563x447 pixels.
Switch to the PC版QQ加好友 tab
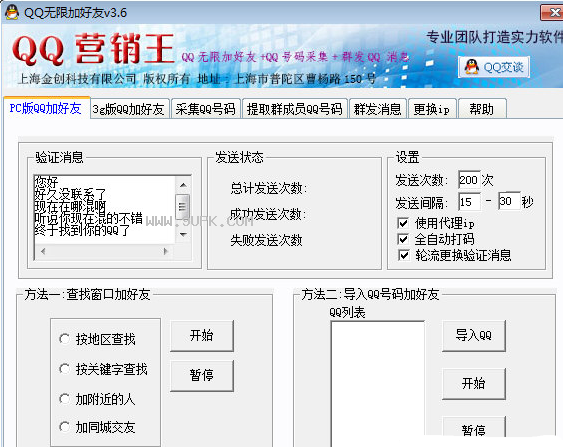click(x=46, y=108)
